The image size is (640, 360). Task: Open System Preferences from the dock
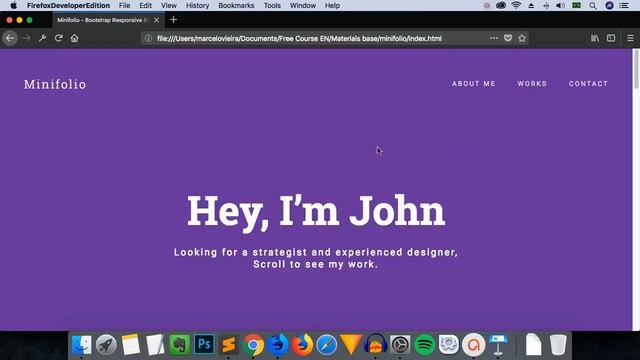pos(400,345)
